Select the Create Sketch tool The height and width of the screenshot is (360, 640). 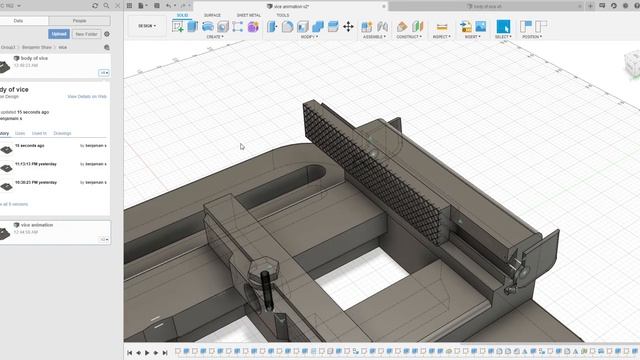click(x=178, y=27)
